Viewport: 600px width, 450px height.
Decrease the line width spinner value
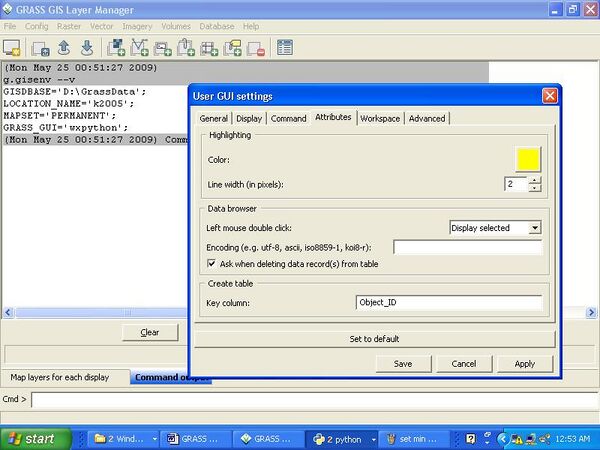pyautogui.click(x=535, y=188)
